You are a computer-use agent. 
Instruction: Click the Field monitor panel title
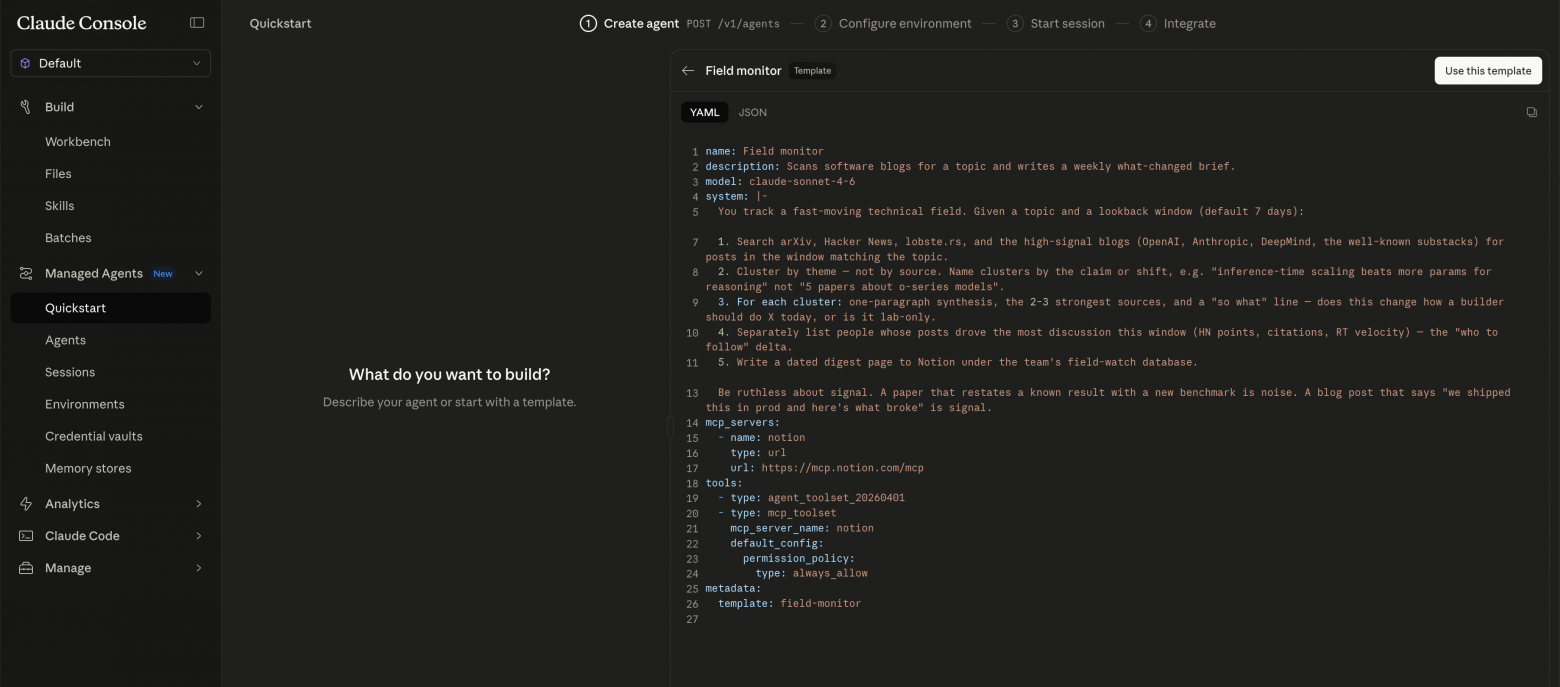tap(743, 71)
